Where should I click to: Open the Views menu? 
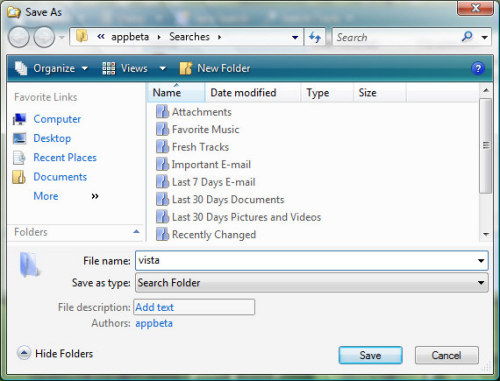pyautogui.click(x=134, y=68)
